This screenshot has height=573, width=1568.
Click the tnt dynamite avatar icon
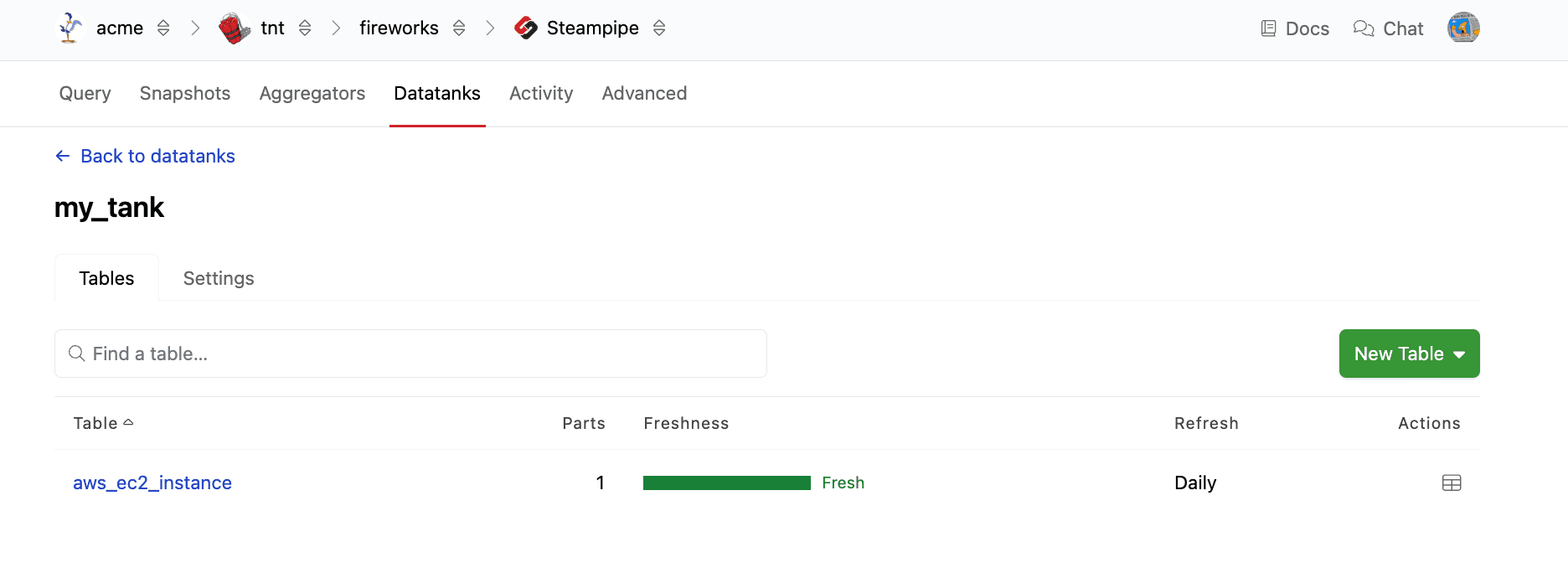(x=235, y=28)
